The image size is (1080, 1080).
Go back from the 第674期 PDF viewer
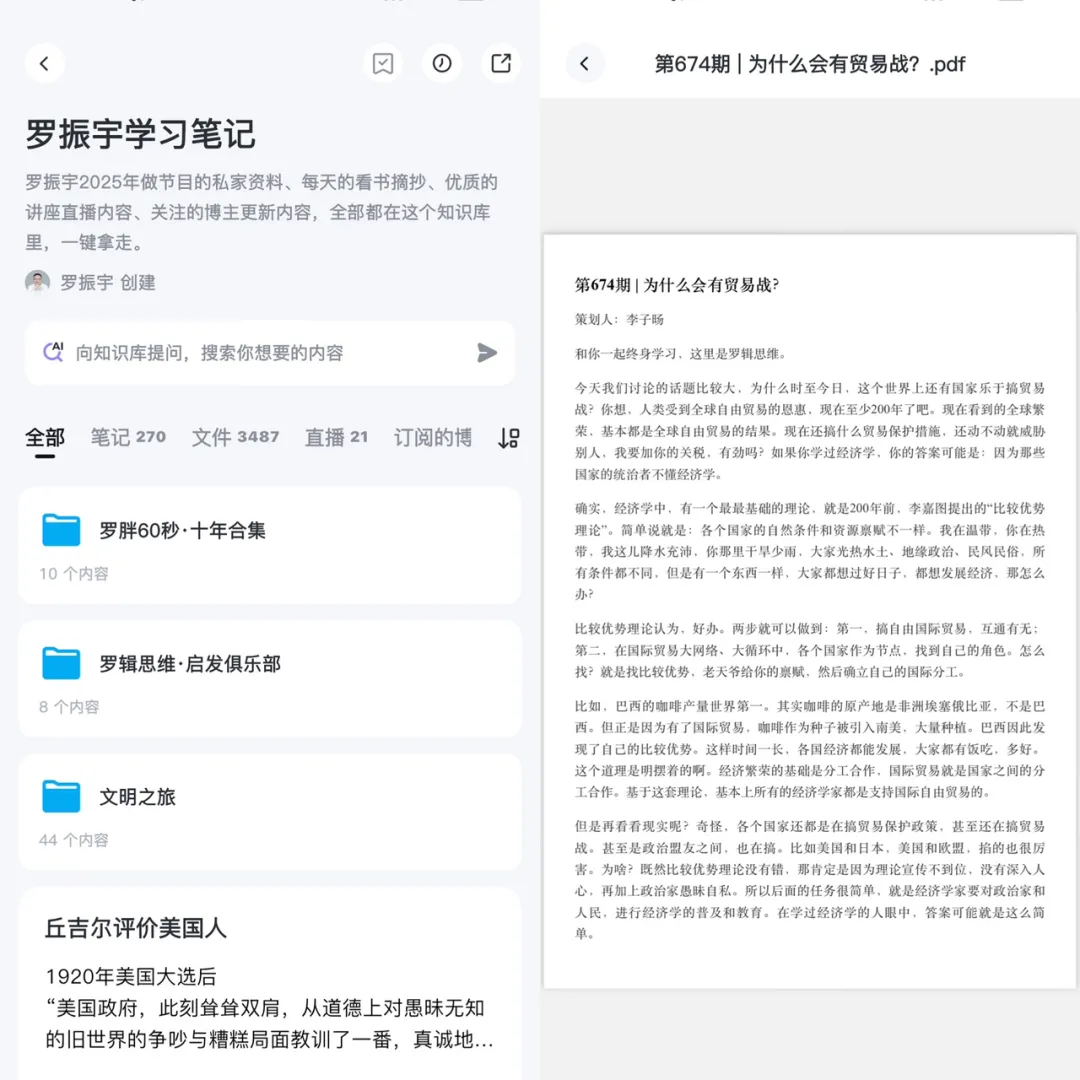[x=585, y=64]
